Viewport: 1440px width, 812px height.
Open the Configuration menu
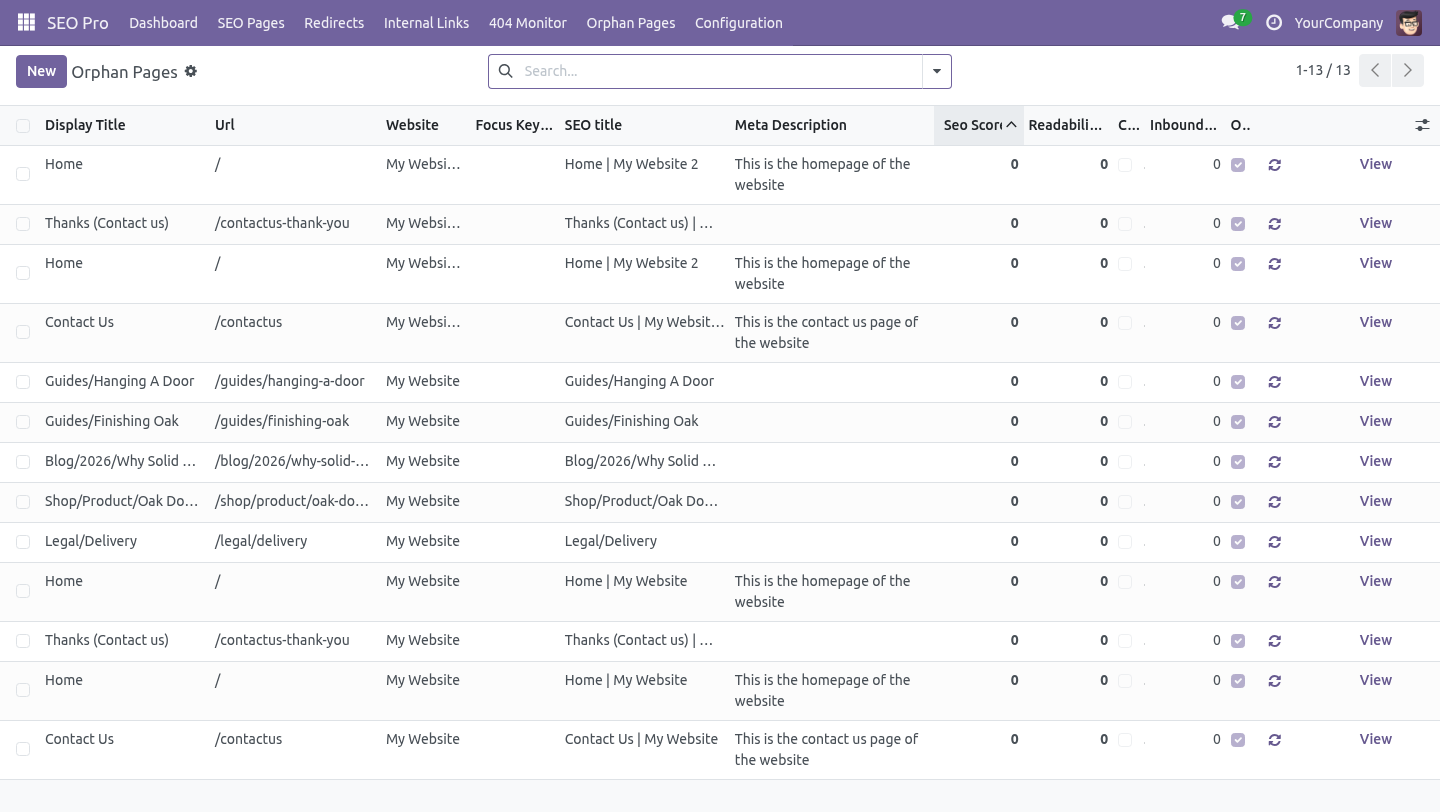(739, 22)
